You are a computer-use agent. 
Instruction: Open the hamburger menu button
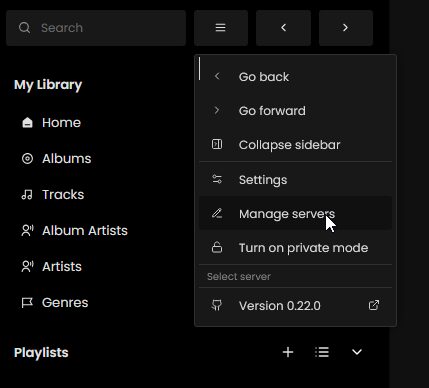point(221,28)
